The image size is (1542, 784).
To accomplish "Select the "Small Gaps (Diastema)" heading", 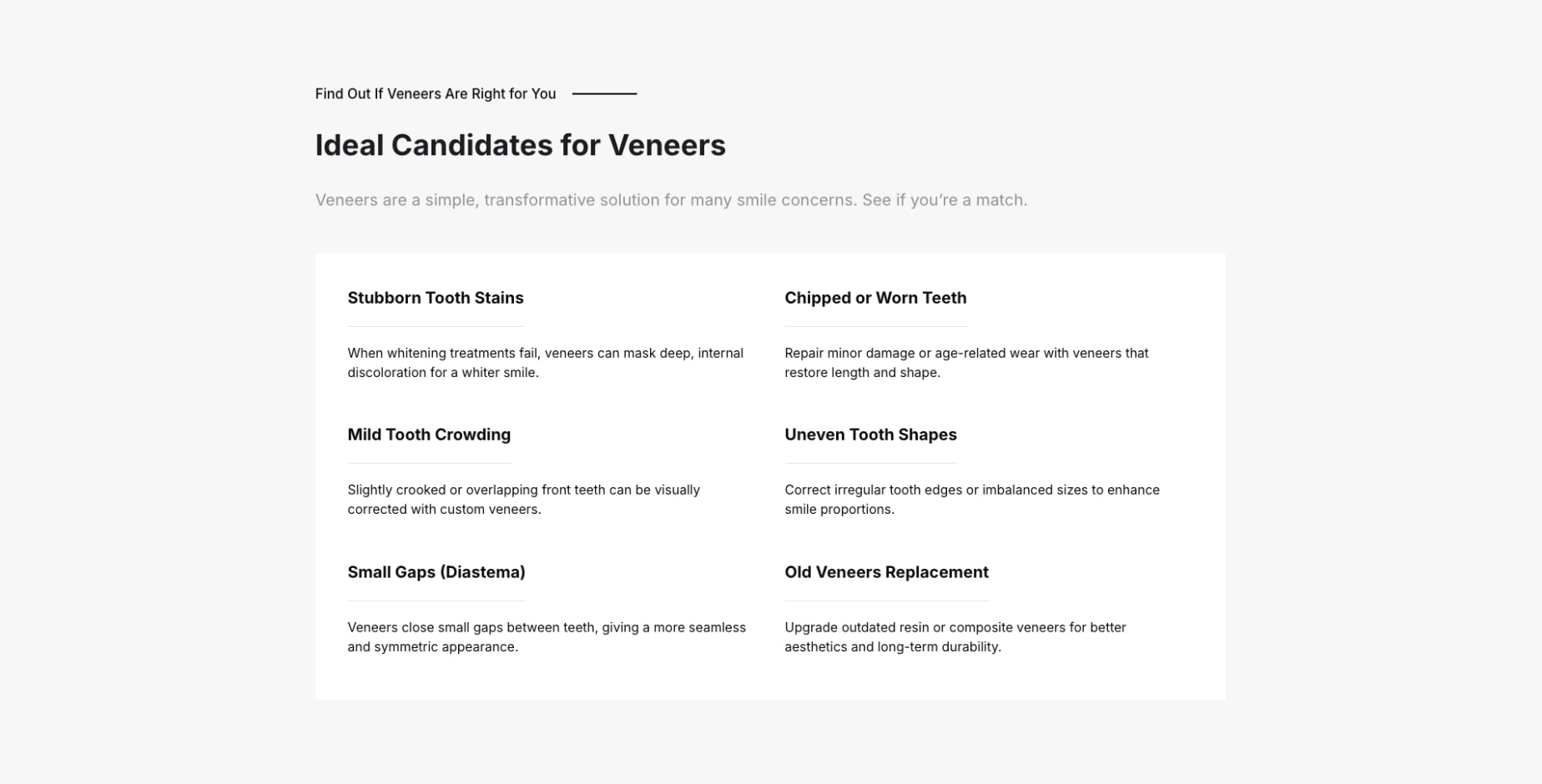I will point(436,572).
